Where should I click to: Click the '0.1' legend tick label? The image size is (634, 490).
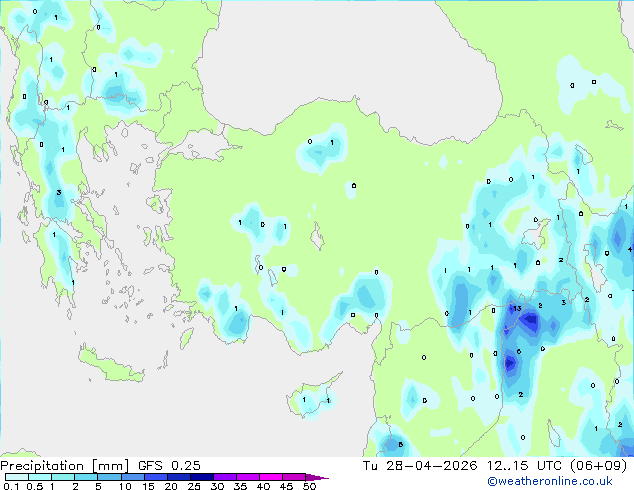(x=11, y=486)
